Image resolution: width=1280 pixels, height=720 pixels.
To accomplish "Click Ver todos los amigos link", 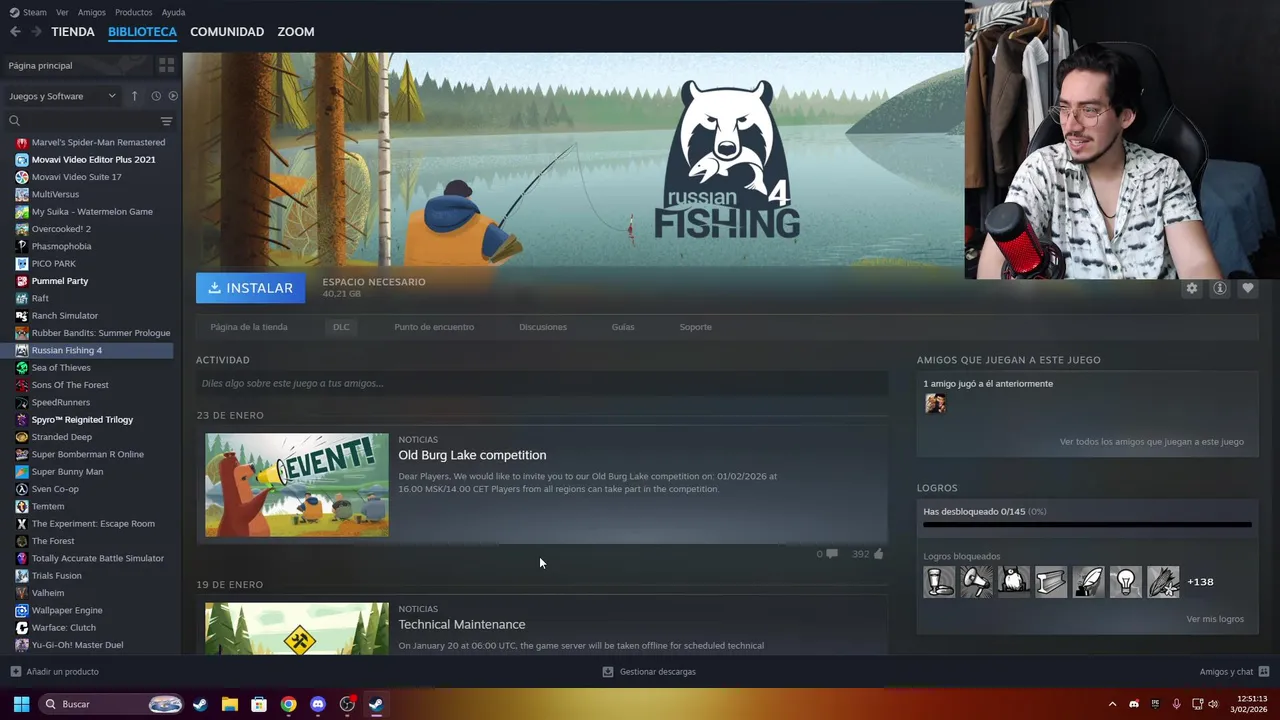I will click(x=1152, y=441).
